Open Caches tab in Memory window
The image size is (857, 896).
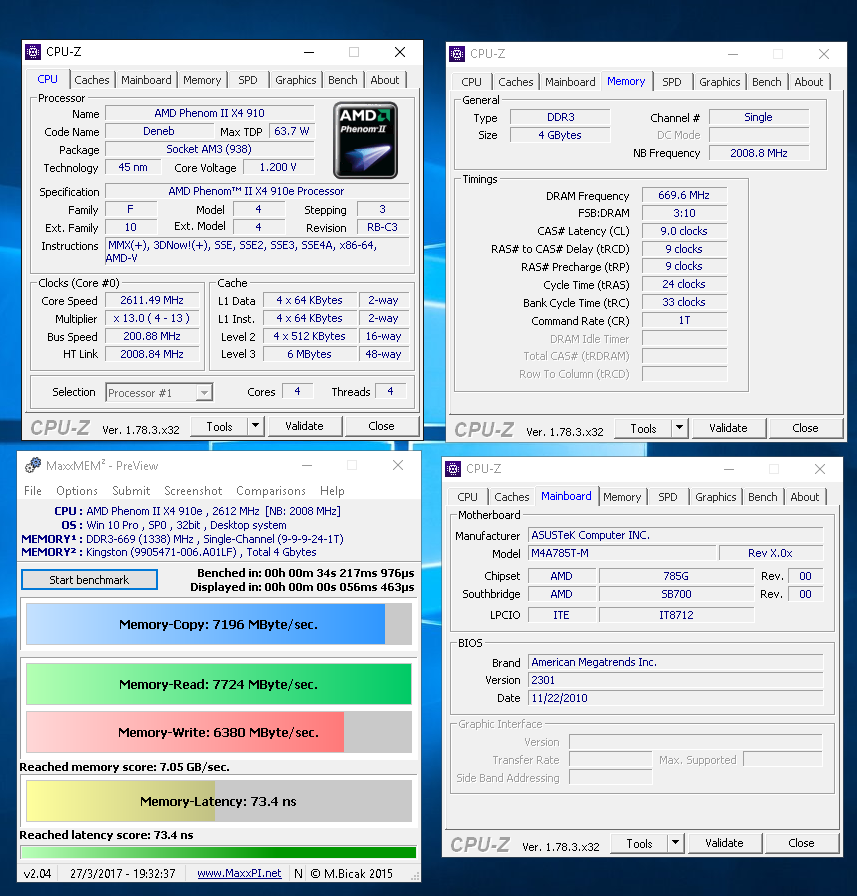(x=516, y=82)
